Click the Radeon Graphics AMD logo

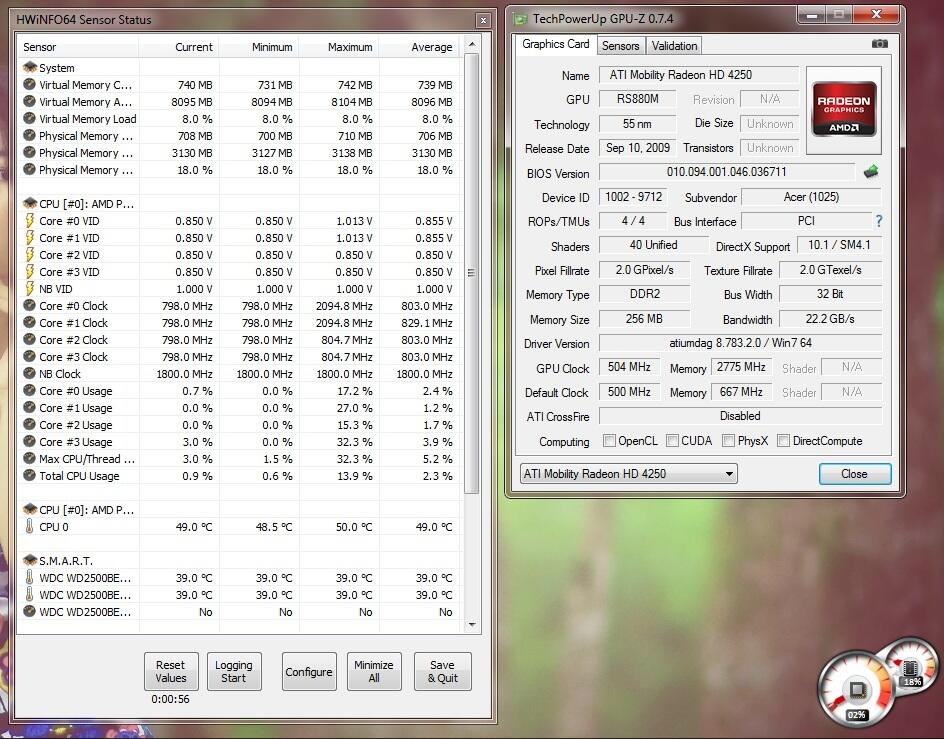click(x=843, y=110)
